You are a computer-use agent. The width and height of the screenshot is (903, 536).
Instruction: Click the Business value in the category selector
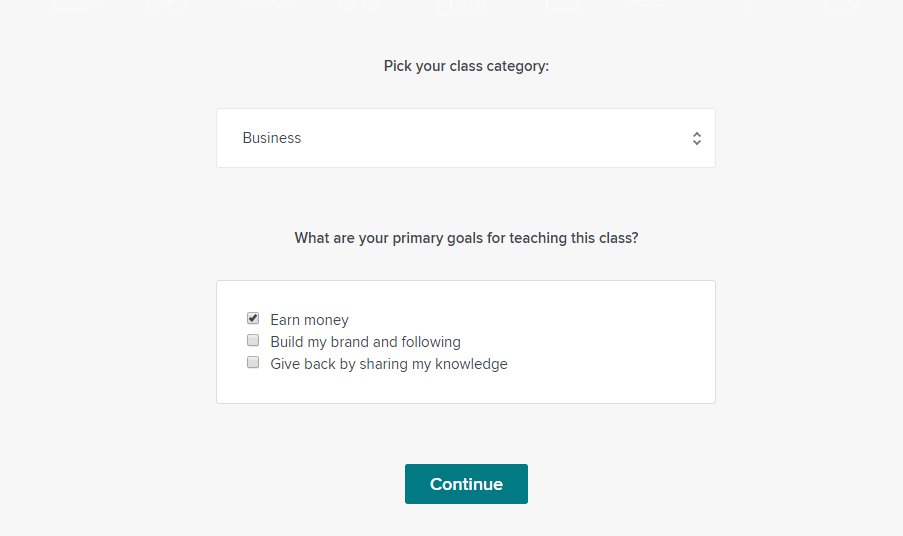click(x=272, y=138)
